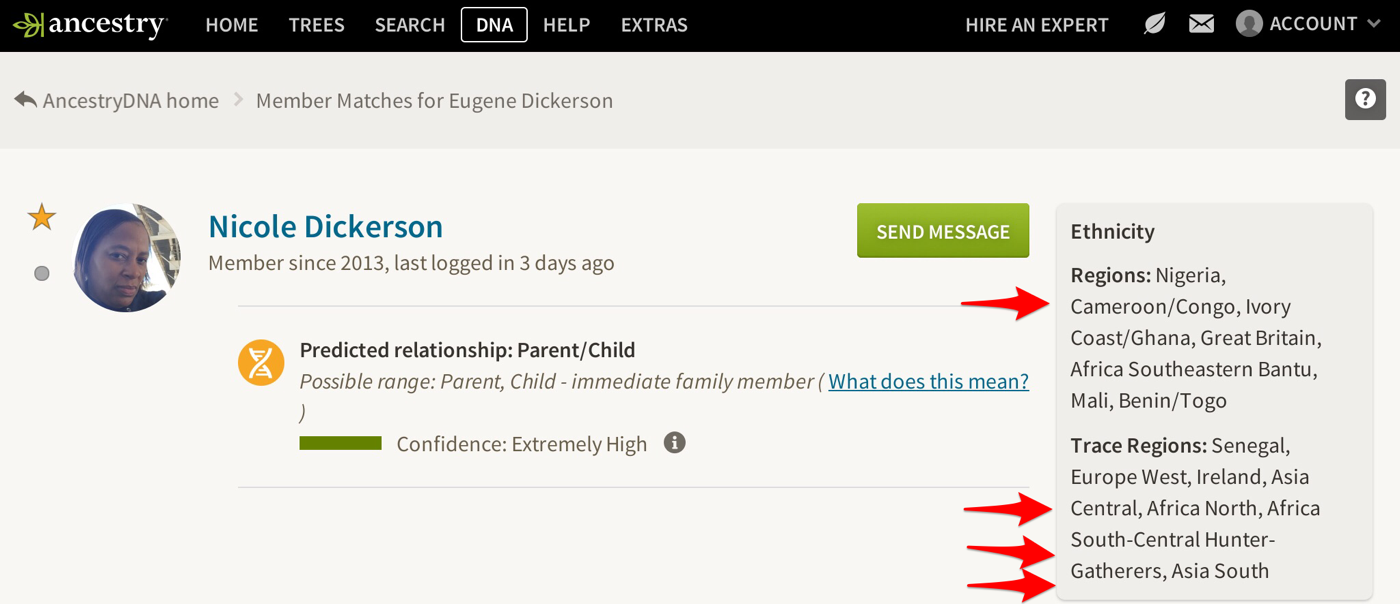Open the TREES menu
Screen dimensions: 1400x604
(x=316, y=25)
